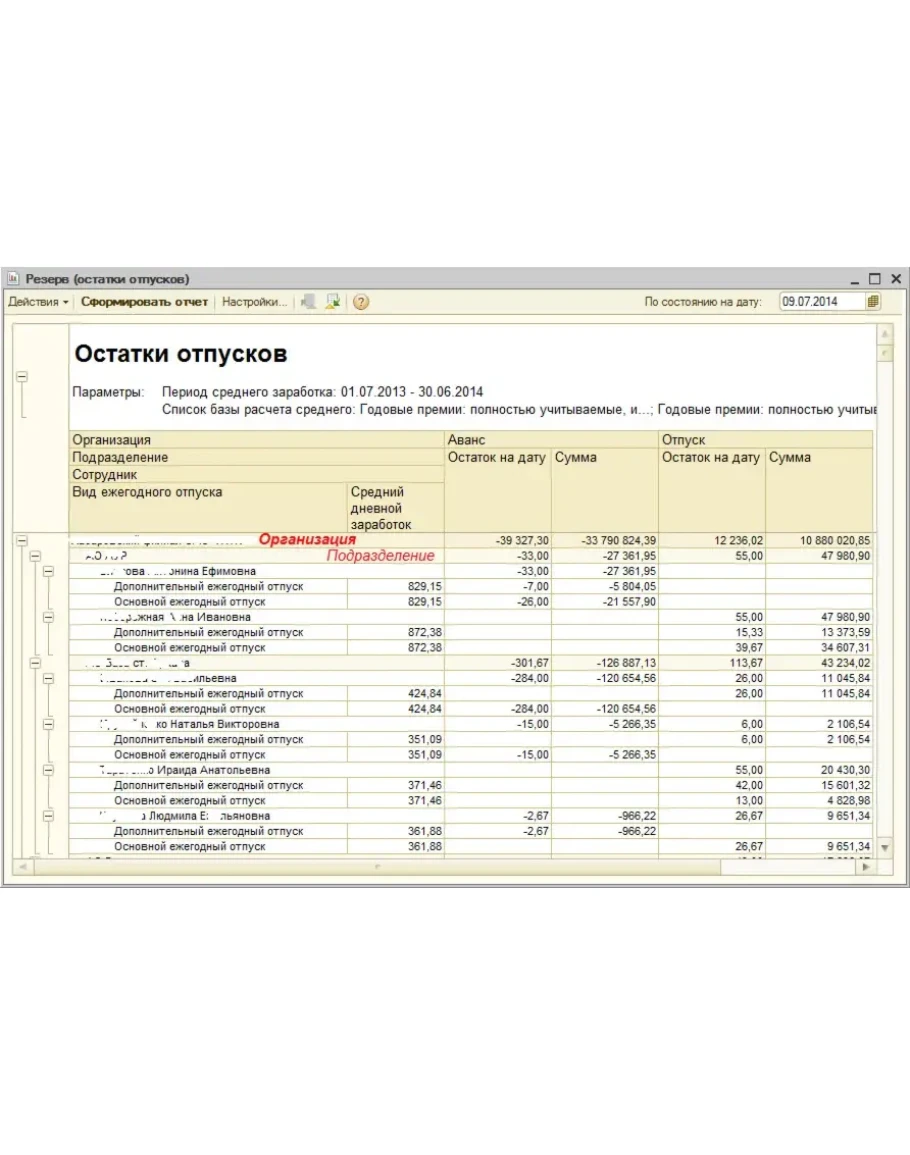The width and height of the screenshot is (910, 1155).
Task: Collapse the Ираида Анатольевна employee group
Action: pyautogui.click(x=48, y=770)
